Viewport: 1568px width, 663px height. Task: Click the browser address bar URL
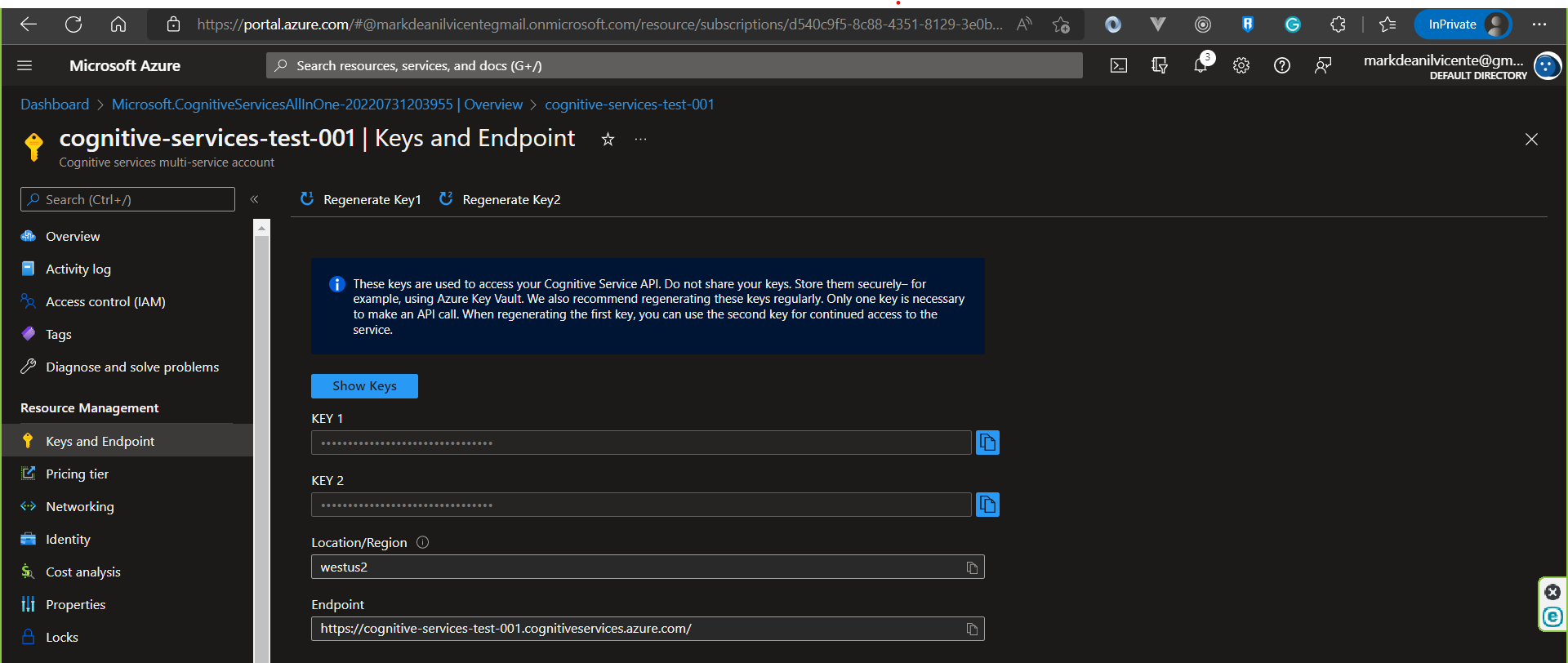pos(599,24)
